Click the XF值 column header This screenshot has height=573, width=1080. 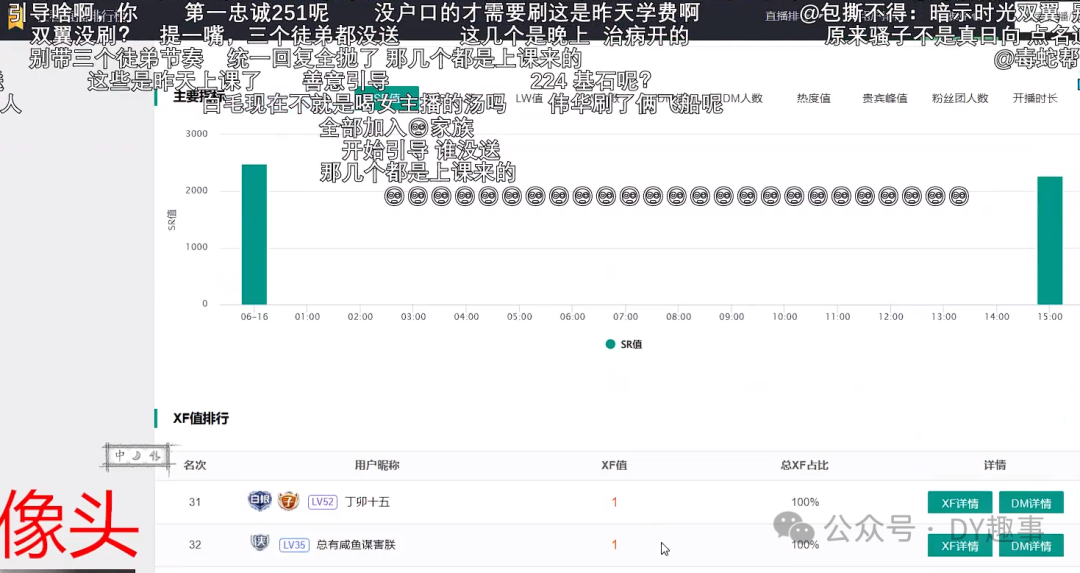[614, 465]
